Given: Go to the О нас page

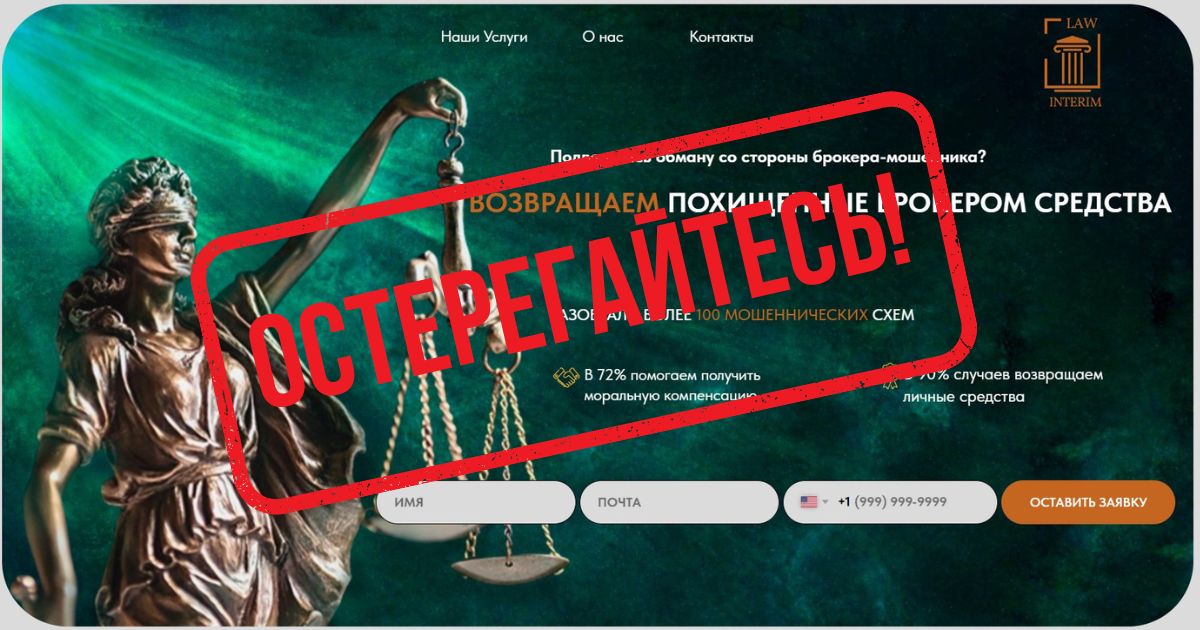Looking at the screenshot, I should pyautogui.click(x=603, y=37).
